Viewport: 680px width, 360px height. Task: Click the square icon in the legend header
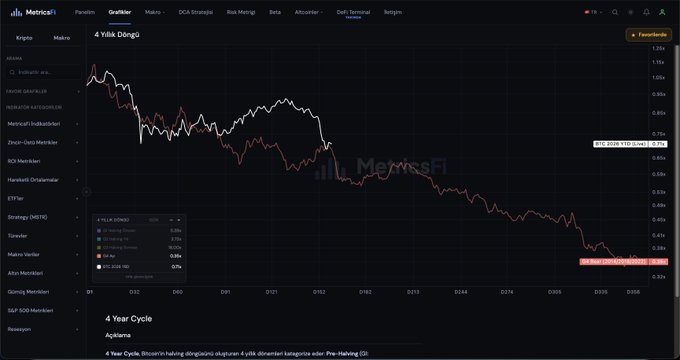(x=179, y=220)
